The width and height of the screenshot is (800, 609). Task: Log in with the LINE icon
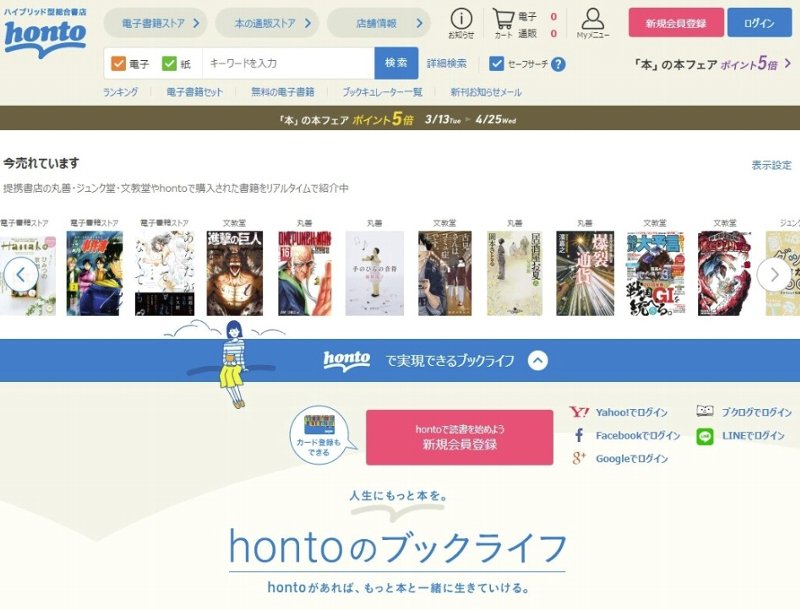(705, 436)
